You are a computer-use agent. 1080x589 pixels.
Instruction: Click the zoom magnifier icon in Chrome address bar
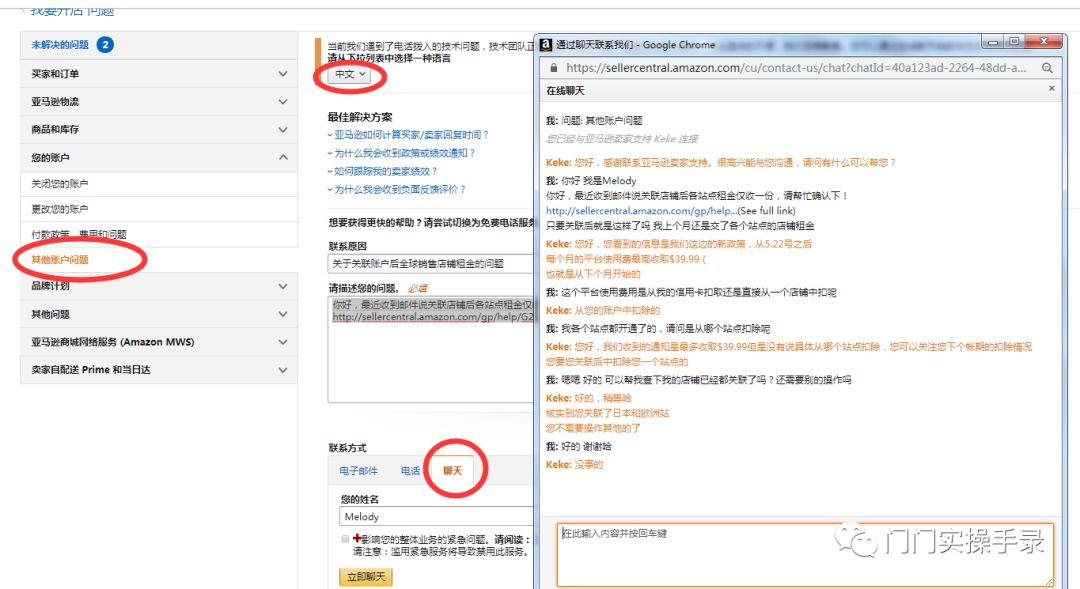point(1047,68)
